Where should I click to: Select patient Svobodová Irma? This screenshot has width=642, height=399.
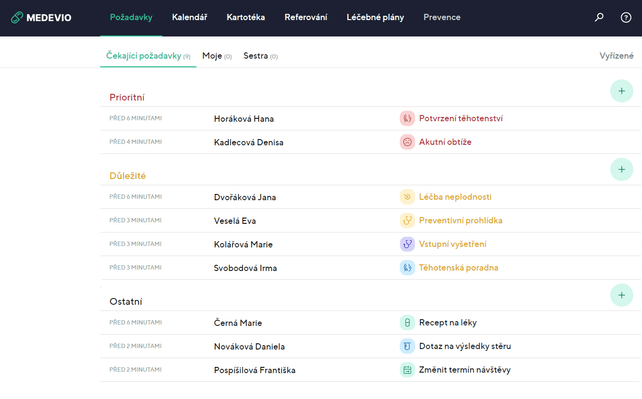click(x=245, y=268)
